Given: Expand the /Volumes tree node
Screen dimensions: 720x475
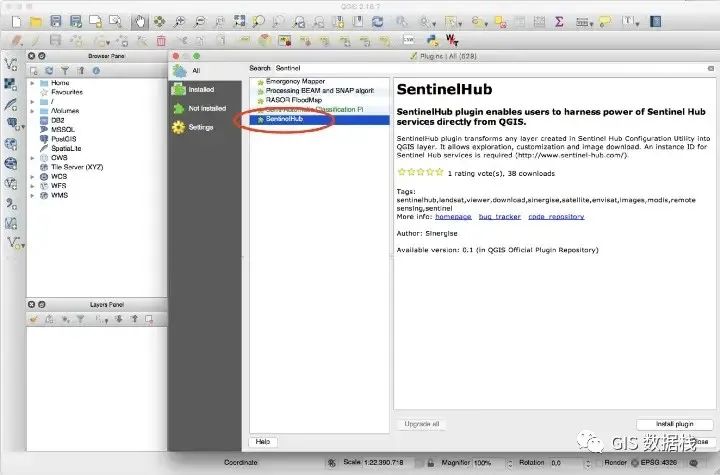Looking at the screenshot, I should pyautogui.click(x=32, y=111).
